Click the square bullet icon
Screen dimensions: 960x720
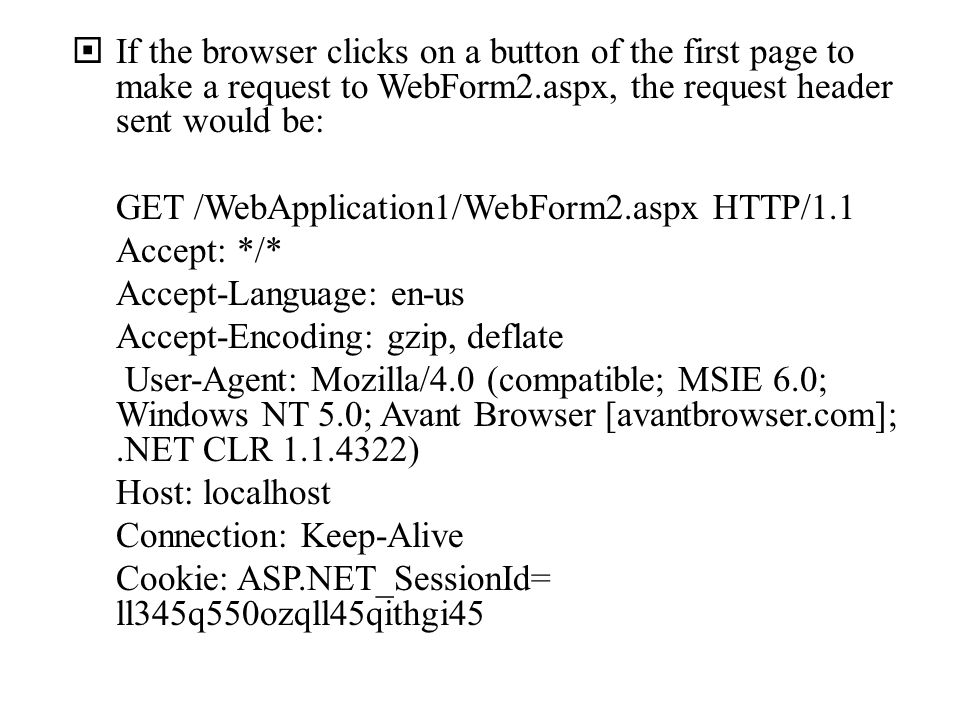pos(88,51)
